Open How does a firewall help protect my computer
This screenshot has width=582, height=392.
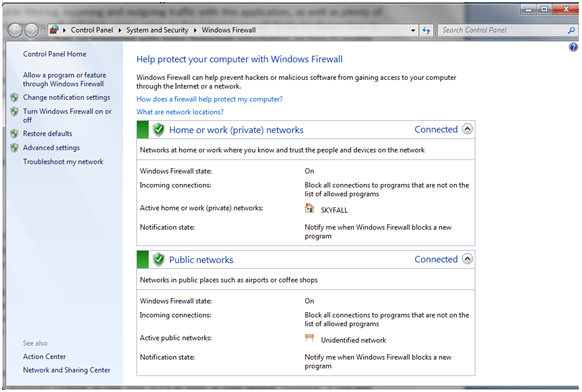[x=209, y=99]
